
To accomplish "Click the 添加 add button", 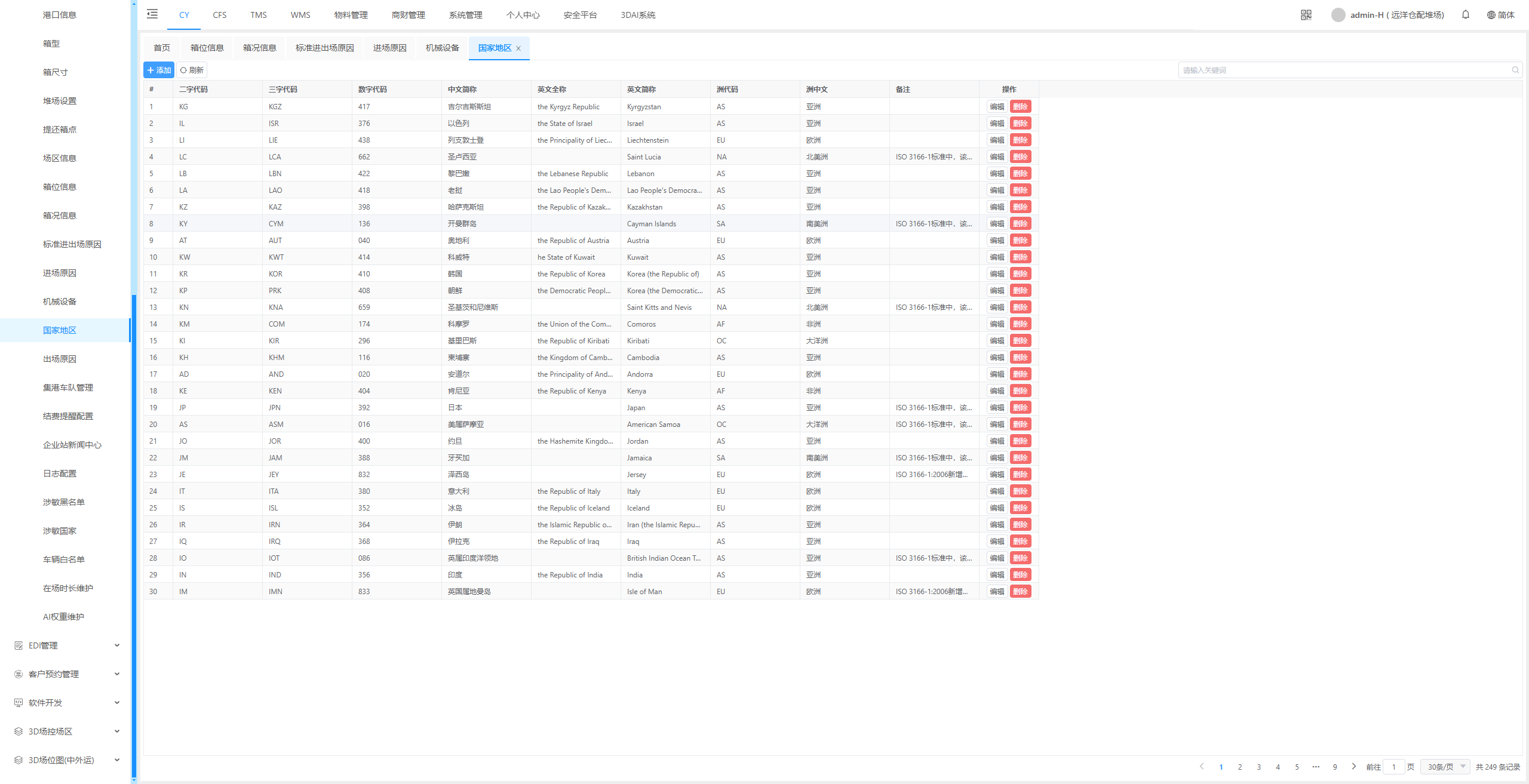I will 159,70.
